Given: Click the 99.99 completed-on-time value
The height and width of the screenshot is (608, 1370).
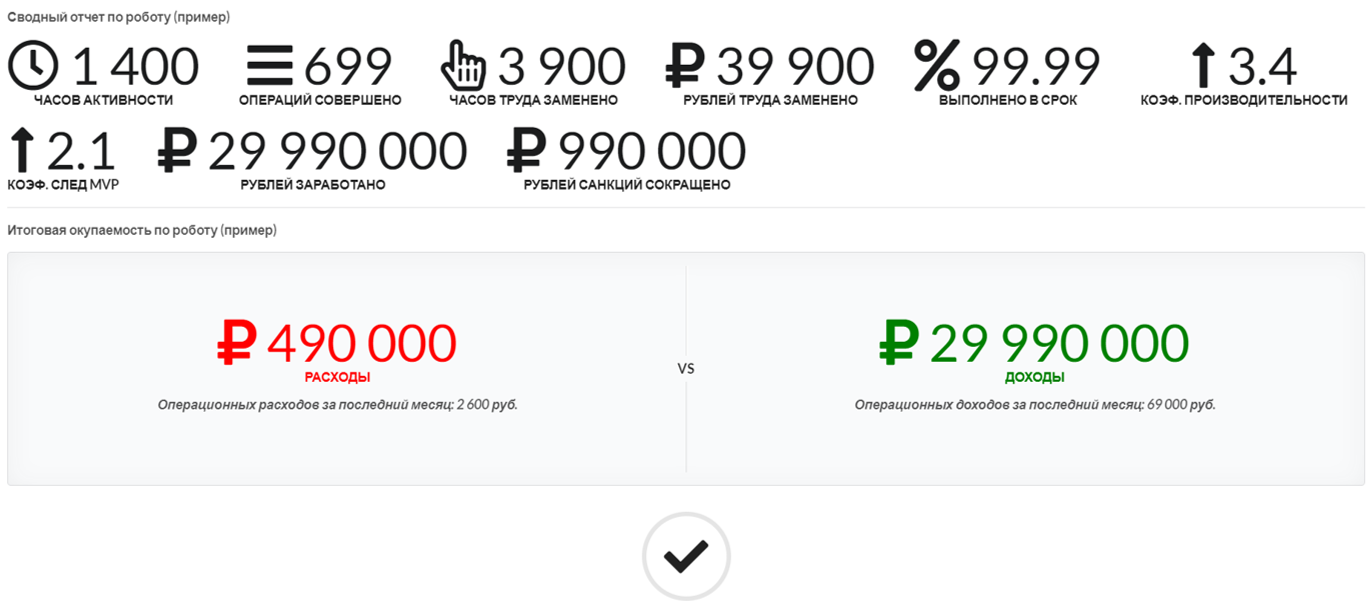Looking at the screenshot, I should coord(1036,67).
